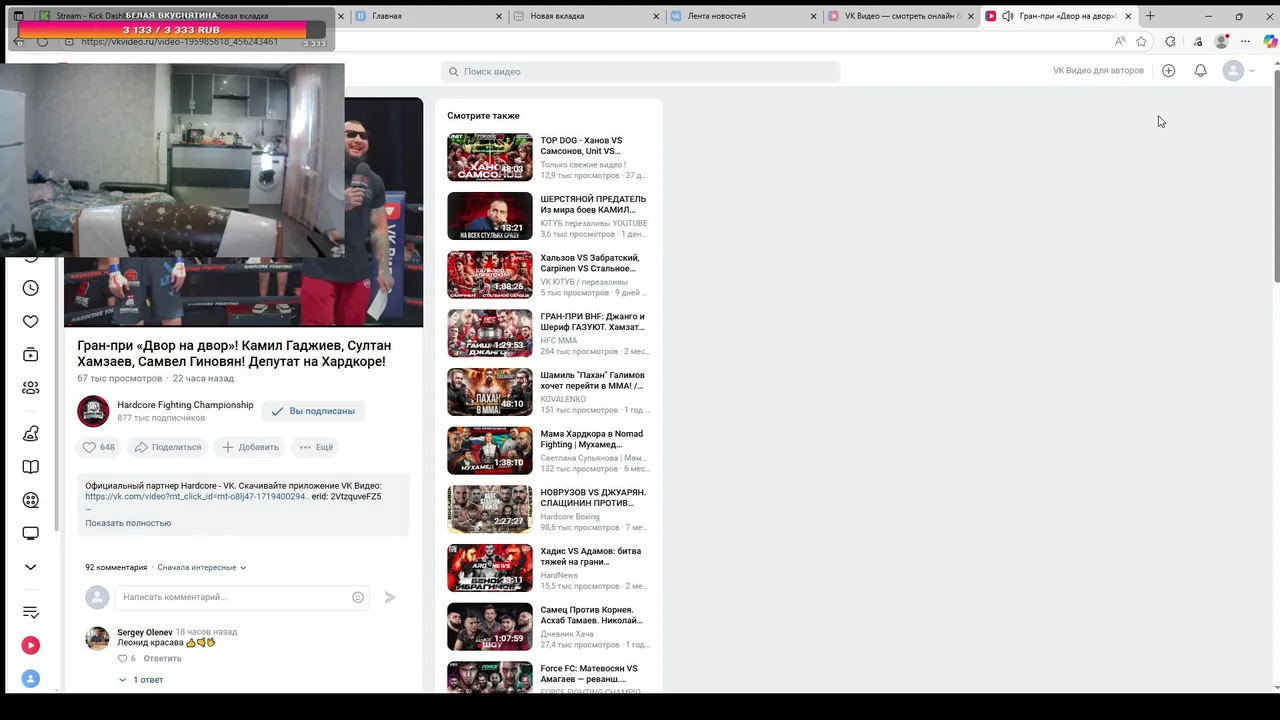
Task: Click the Поиск видео search field
Action: pos(640,72)
